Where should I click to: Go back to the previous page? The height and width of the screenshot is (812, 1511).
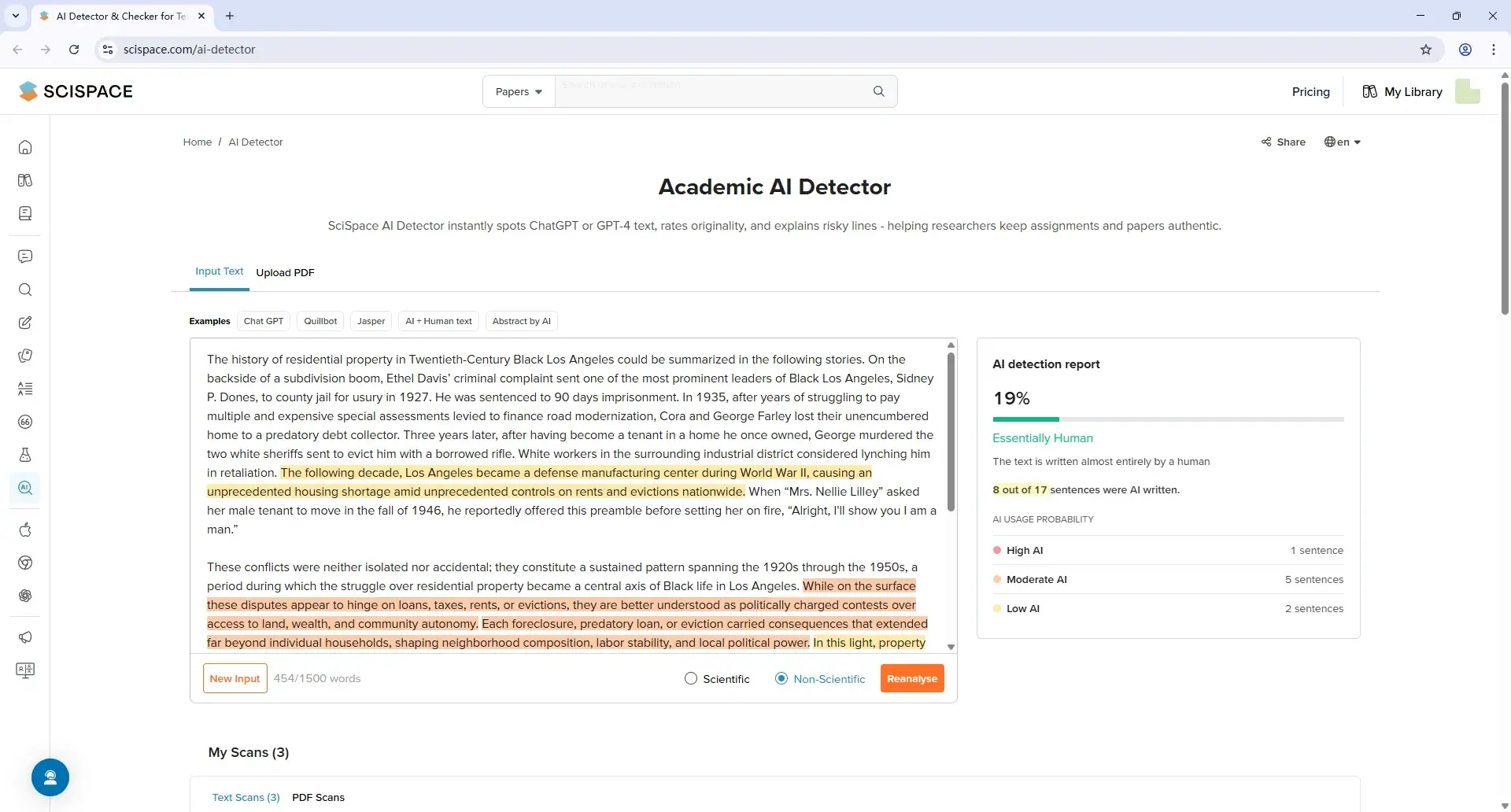[x=17, y=50]
